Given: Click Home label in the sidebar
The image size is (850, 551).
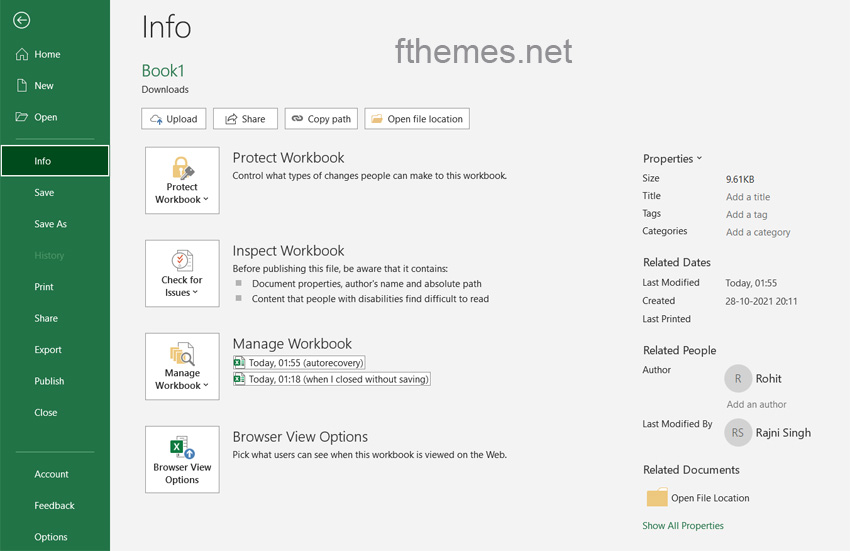Looking at the screenshot, I should coord(47,54).
